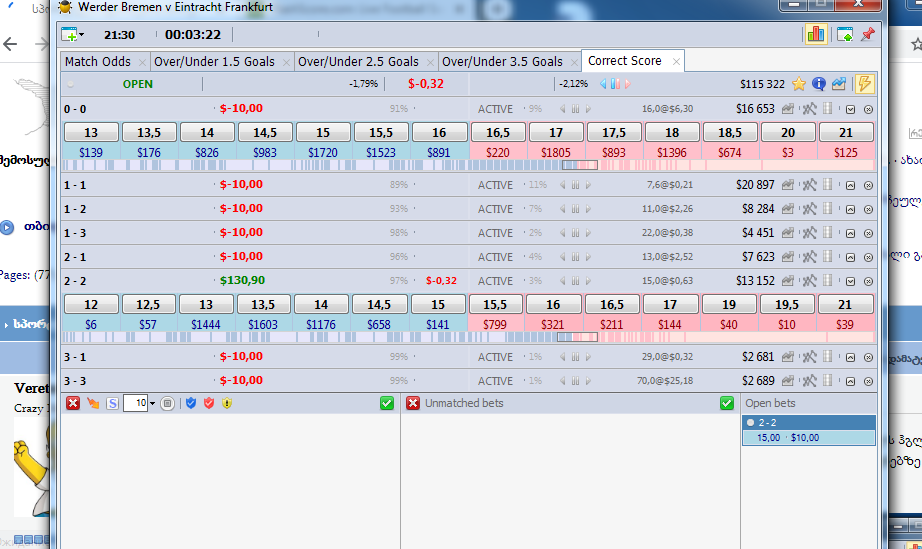Open the stake size dropdown arrow next to 10
This screenshot has width=922, height=549.
pyautogui.click(x=152, y=403)
